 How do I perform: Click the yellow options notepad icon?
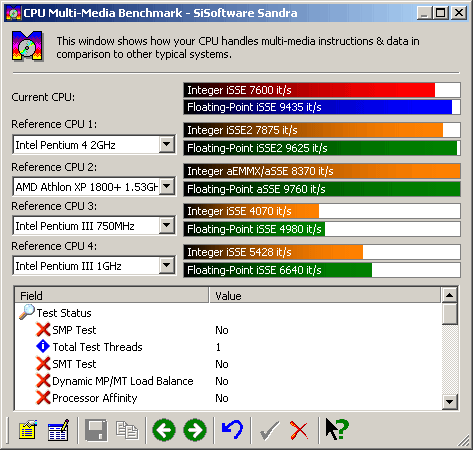coord(28,430)
